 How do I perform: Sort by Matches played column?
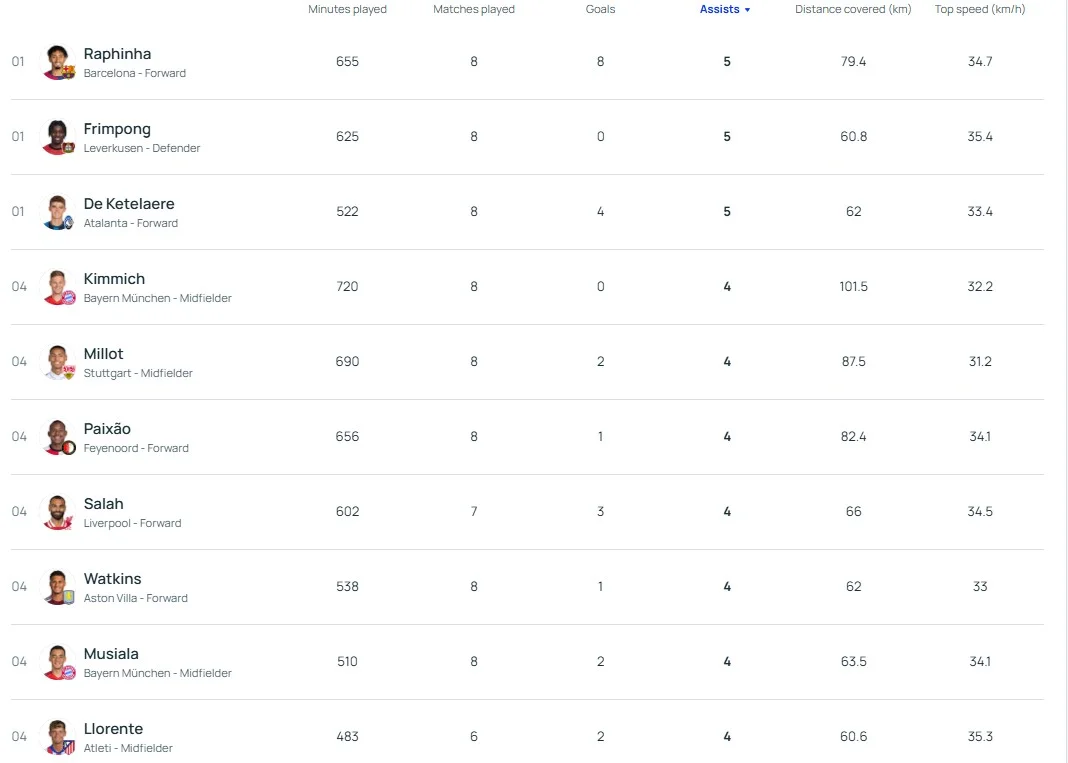(473, 9)
